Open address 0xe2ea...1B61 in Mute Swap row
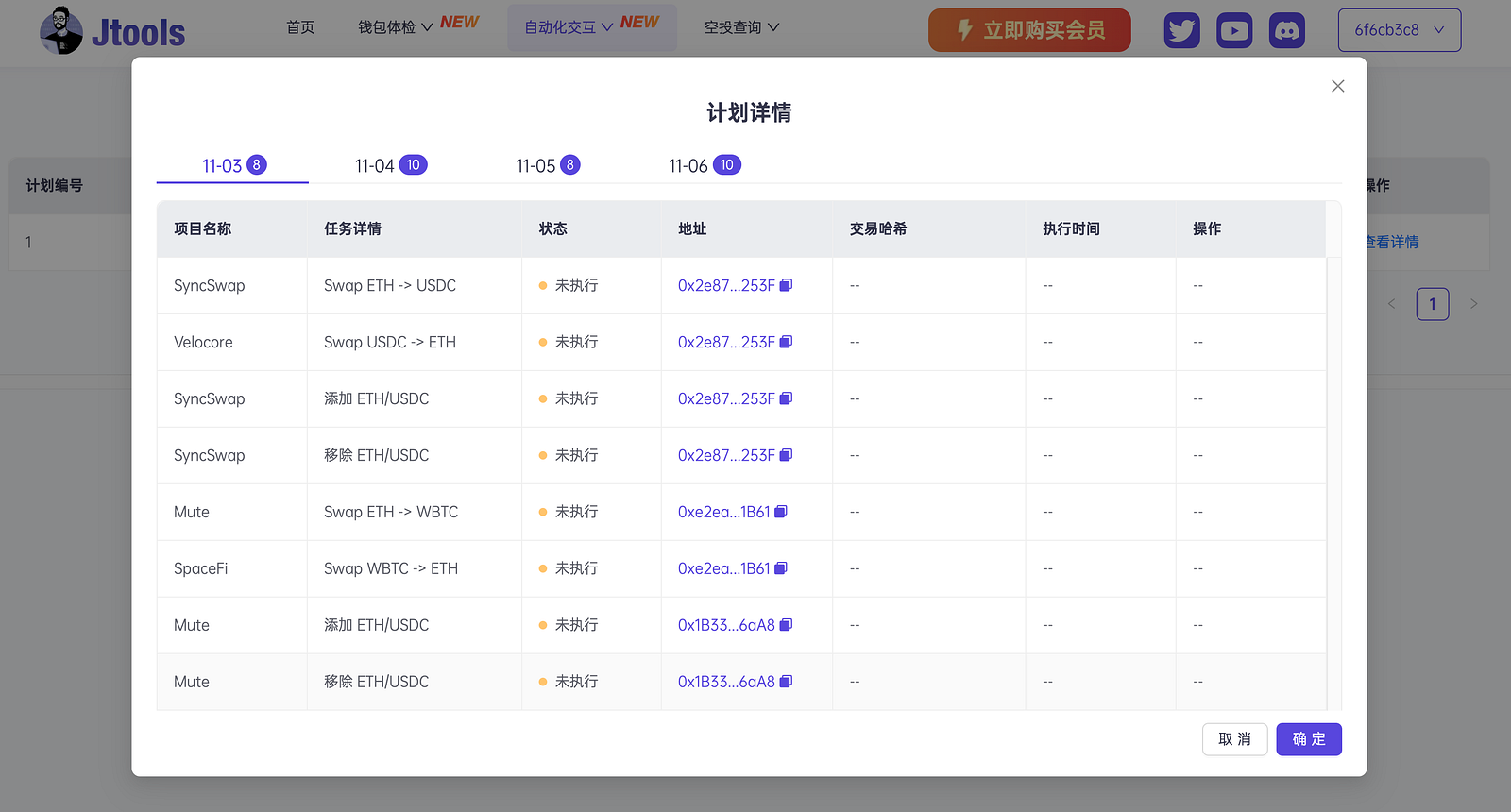 [723, 512]
